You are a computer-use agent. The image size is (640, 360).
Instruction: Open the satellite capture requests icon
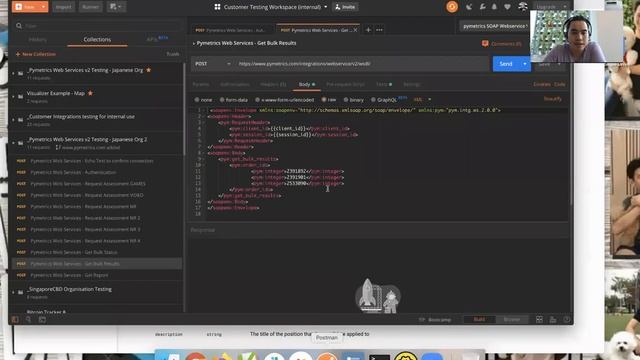click(469, 7)
